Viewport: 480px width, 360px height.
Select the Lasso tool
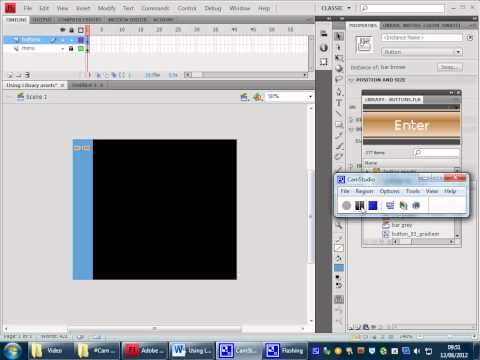(339, 79)
